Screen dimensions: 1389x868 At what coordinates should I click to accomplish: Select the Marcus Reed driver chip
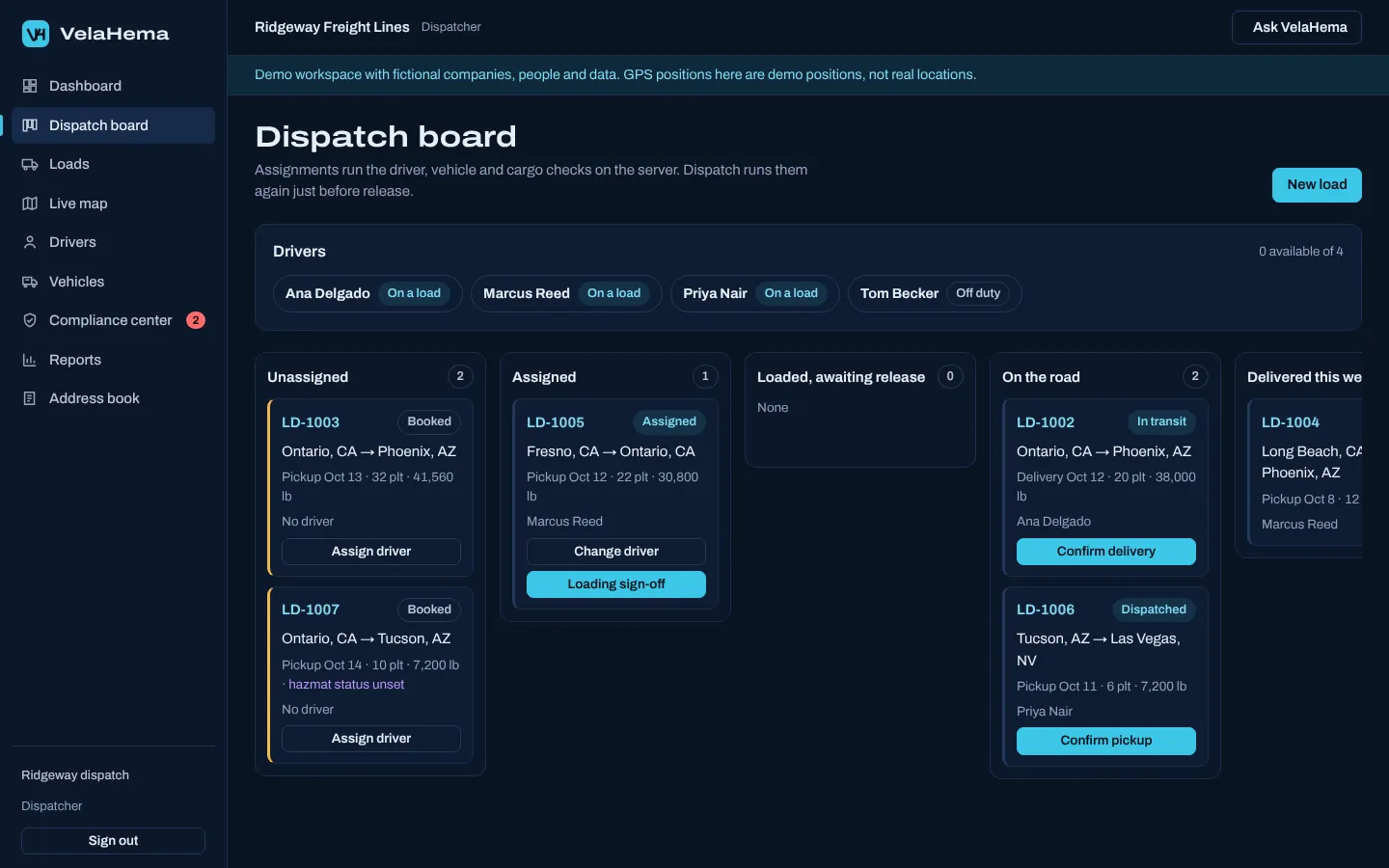[x=566, y=293]
